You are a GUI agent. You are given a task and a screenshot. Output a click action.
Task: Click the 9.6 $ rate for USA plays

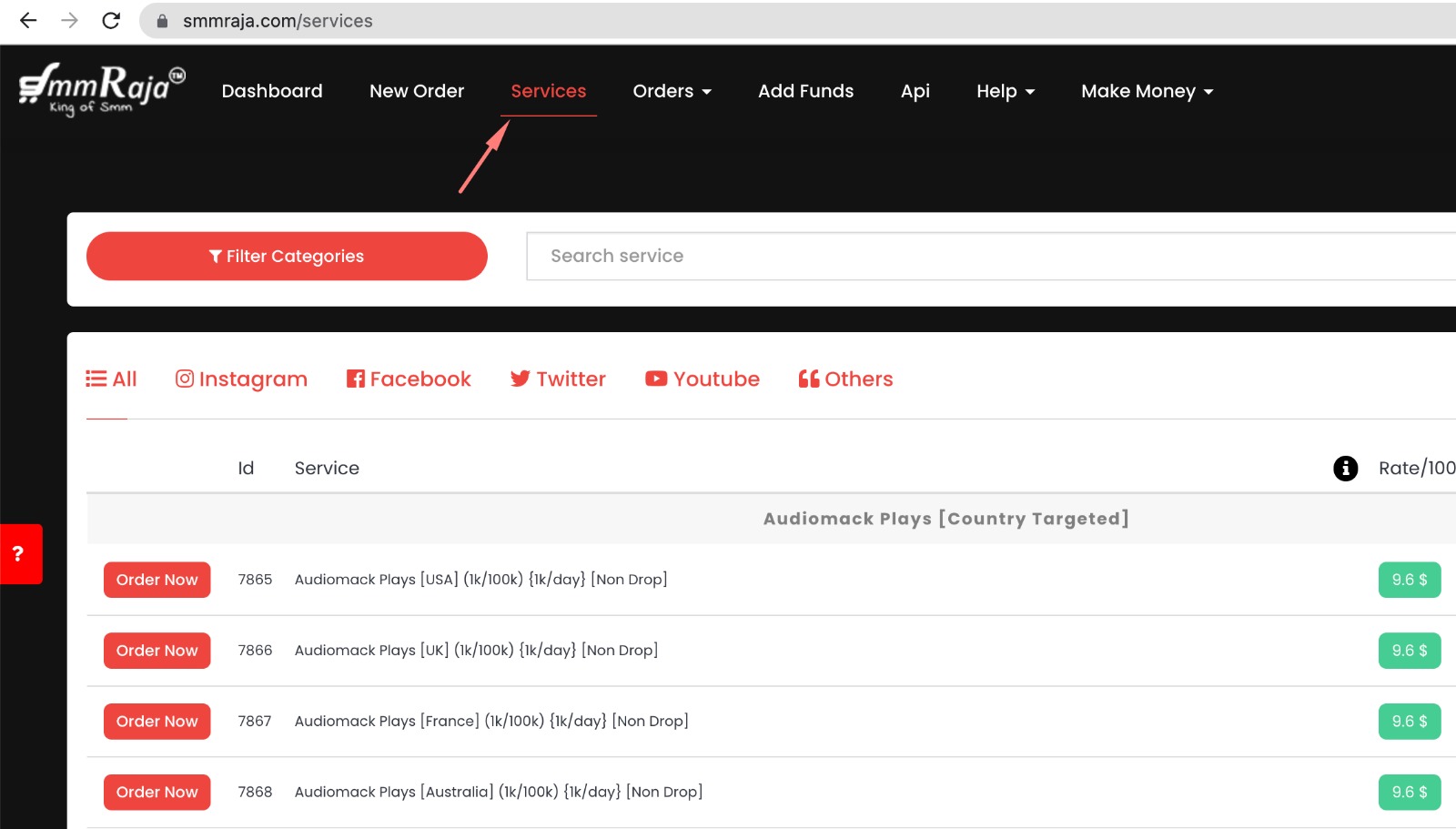pos(1410,580)
